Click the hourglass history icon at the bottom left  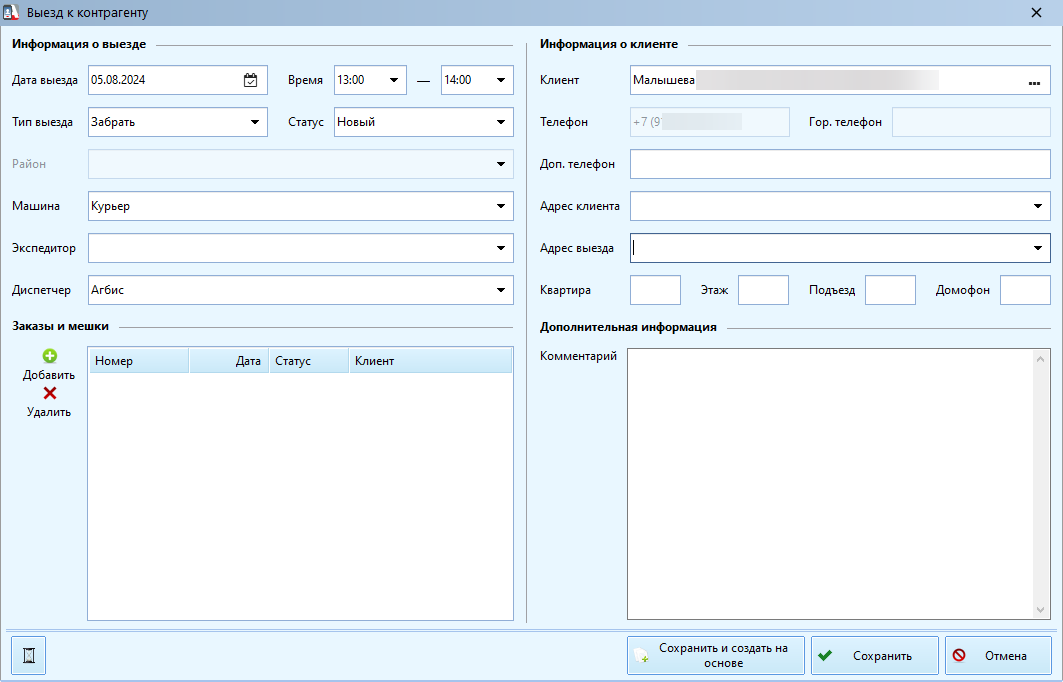(x=28, y=656)
